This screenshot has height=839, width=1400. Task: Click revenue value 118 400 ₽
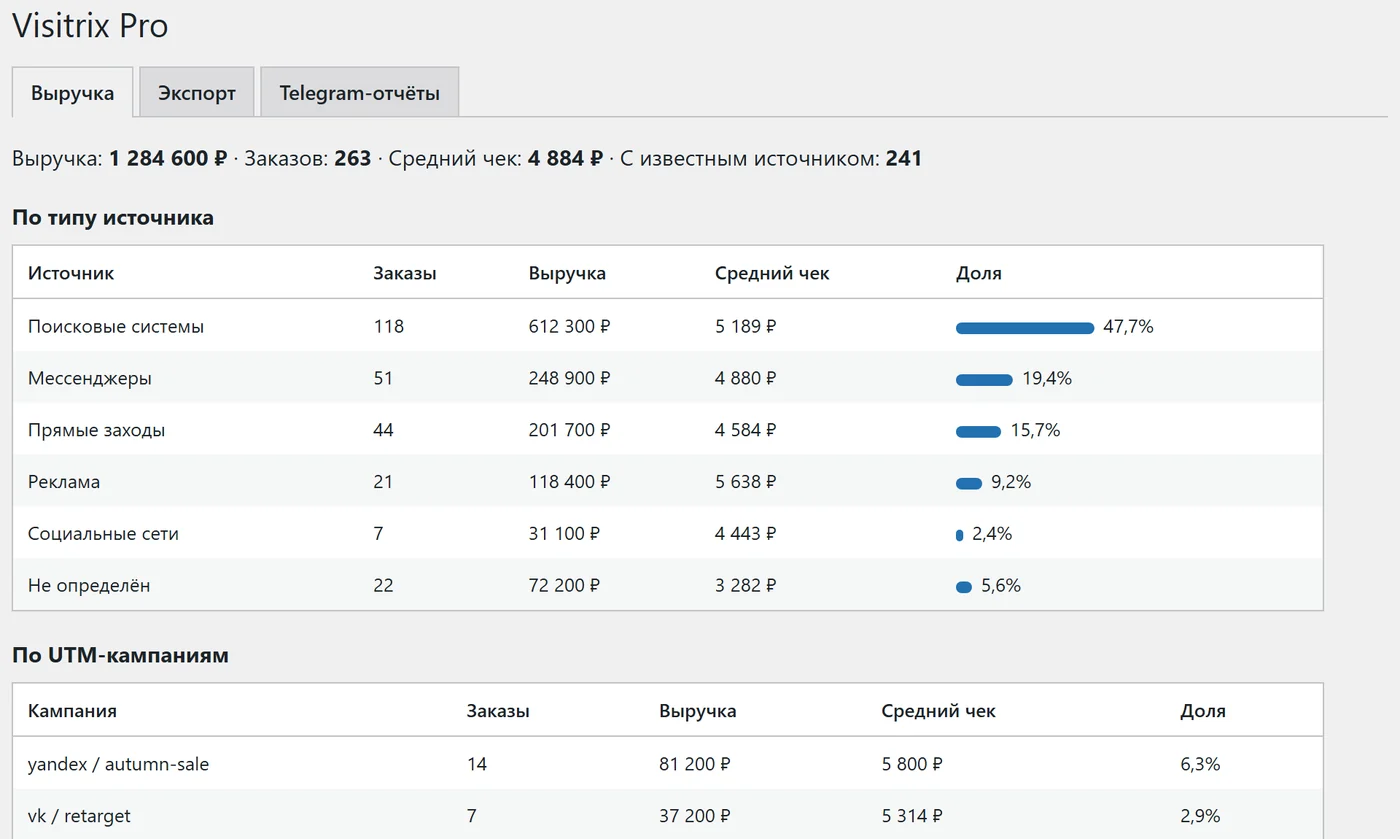[570, 482]
